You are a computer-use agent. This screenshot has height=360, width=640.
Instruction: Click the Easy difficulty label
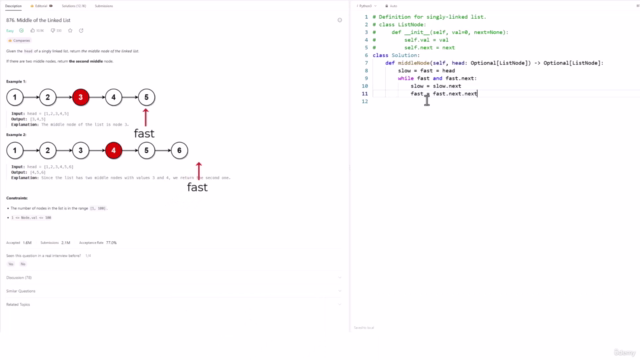(10, 31)
